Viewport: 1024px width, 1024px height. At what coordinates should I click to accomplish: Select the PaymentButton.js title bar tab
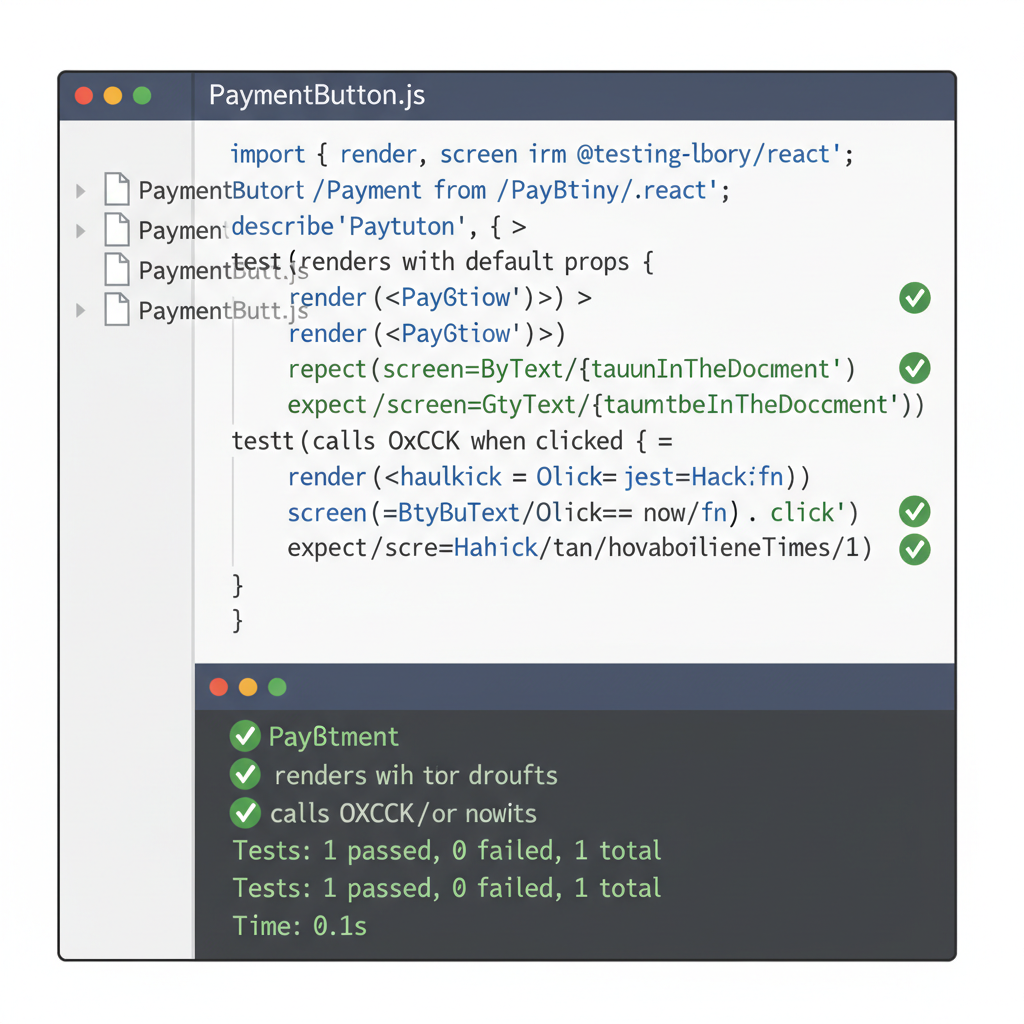316,95
